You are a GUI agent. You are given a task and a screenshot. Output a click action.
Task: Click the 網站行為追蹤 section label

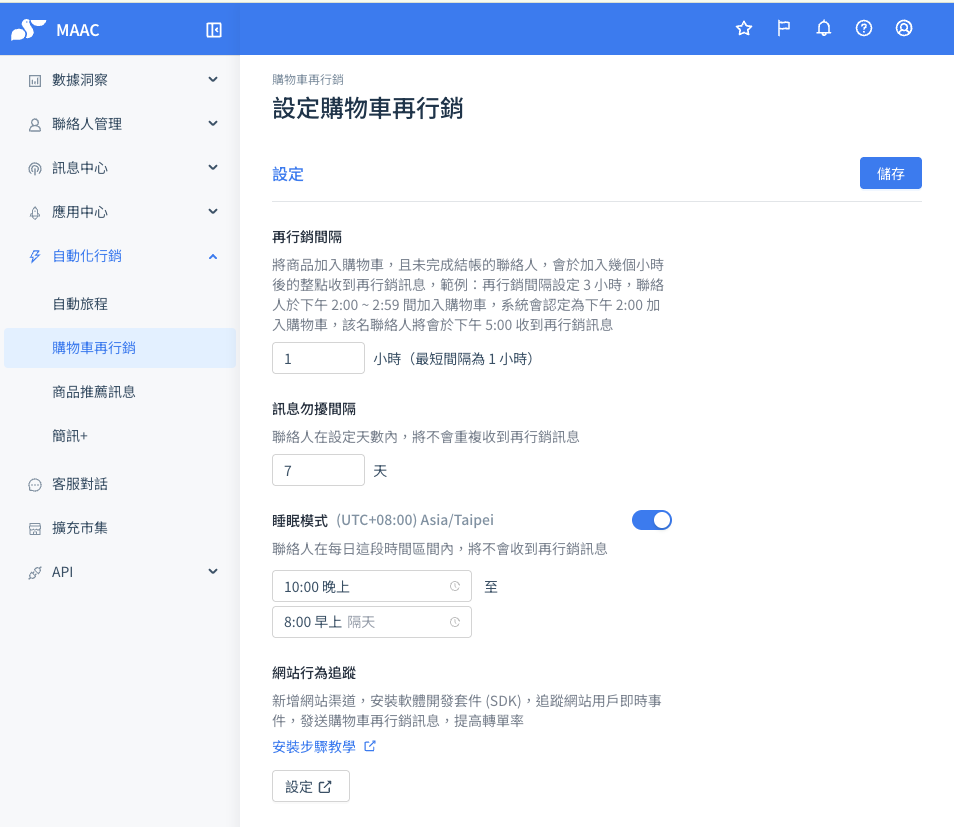tap(314, 673)
